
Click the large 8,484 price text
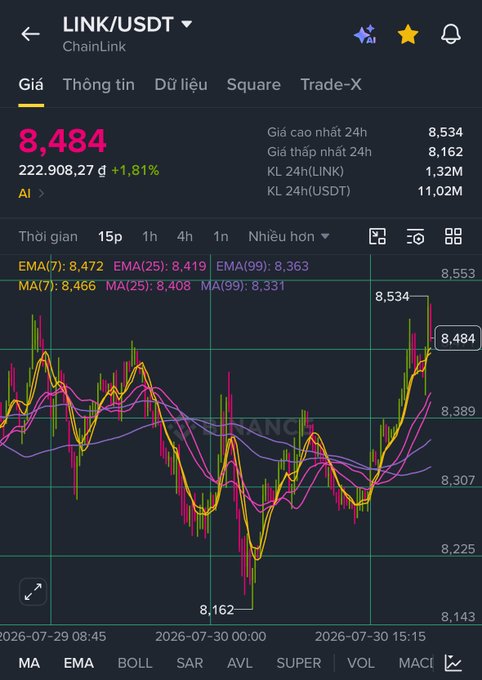point(62,141)
